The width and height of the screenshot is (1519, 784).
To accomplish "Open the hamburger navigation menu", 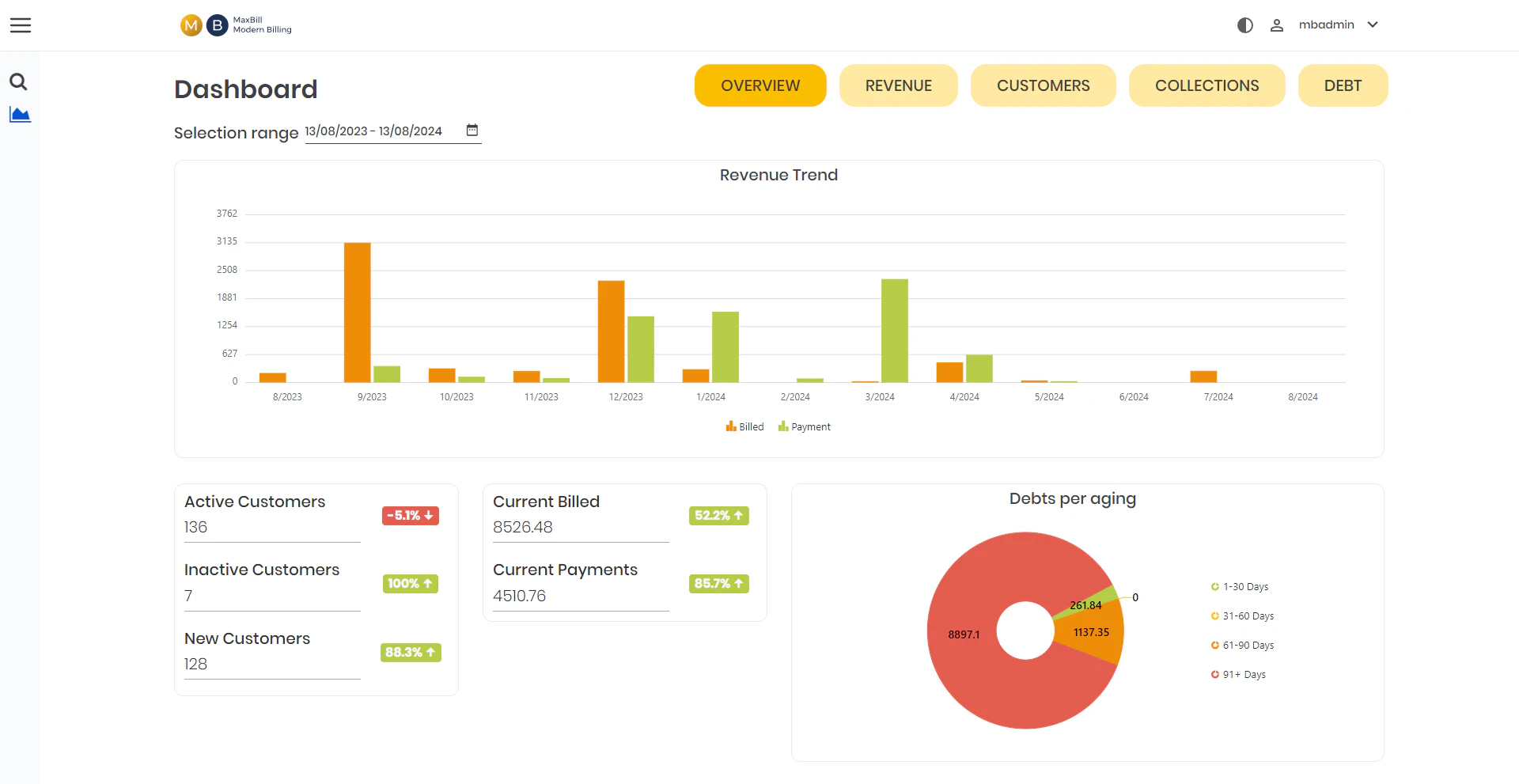I will [x=21, y=25].
